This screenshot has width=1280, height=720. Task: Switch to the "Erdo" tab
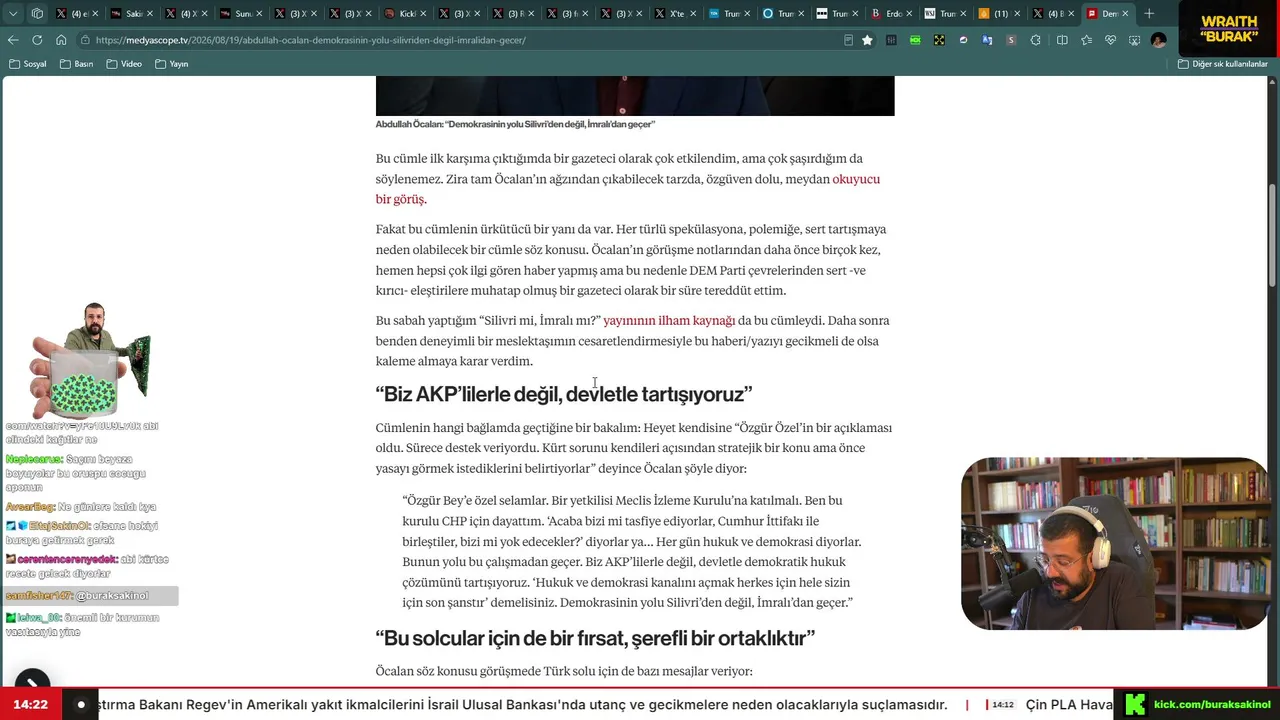pos(893,14)
